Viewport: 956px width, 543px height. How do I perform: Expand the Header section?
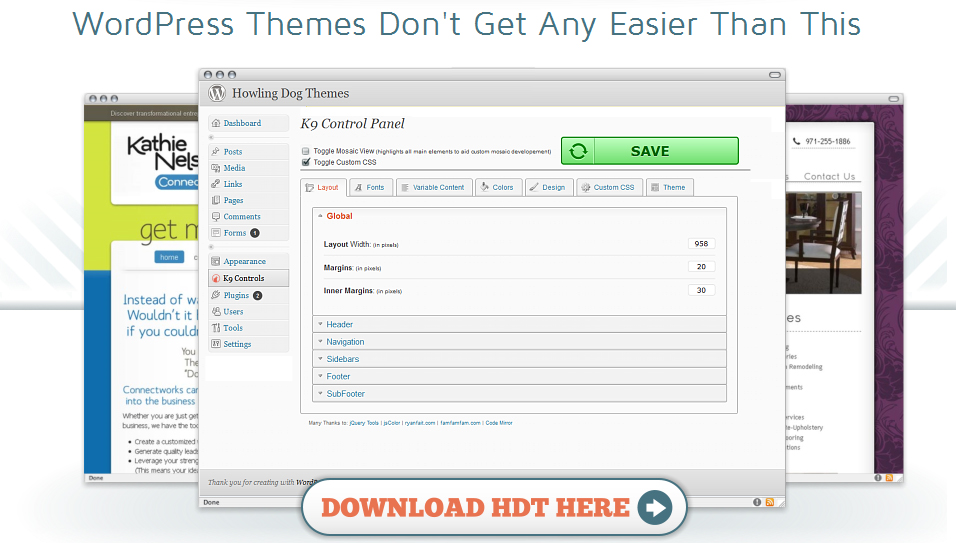click(x=519, y=324)
